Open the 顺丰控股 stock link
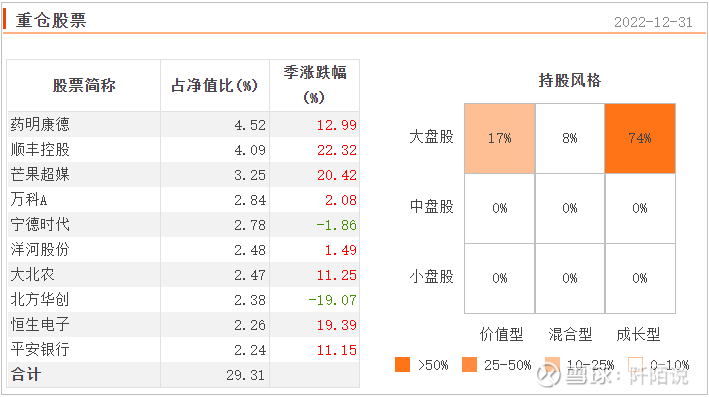The width and height of the screenshot is (709, 397). pyautogui.click(x=40, y=149)
